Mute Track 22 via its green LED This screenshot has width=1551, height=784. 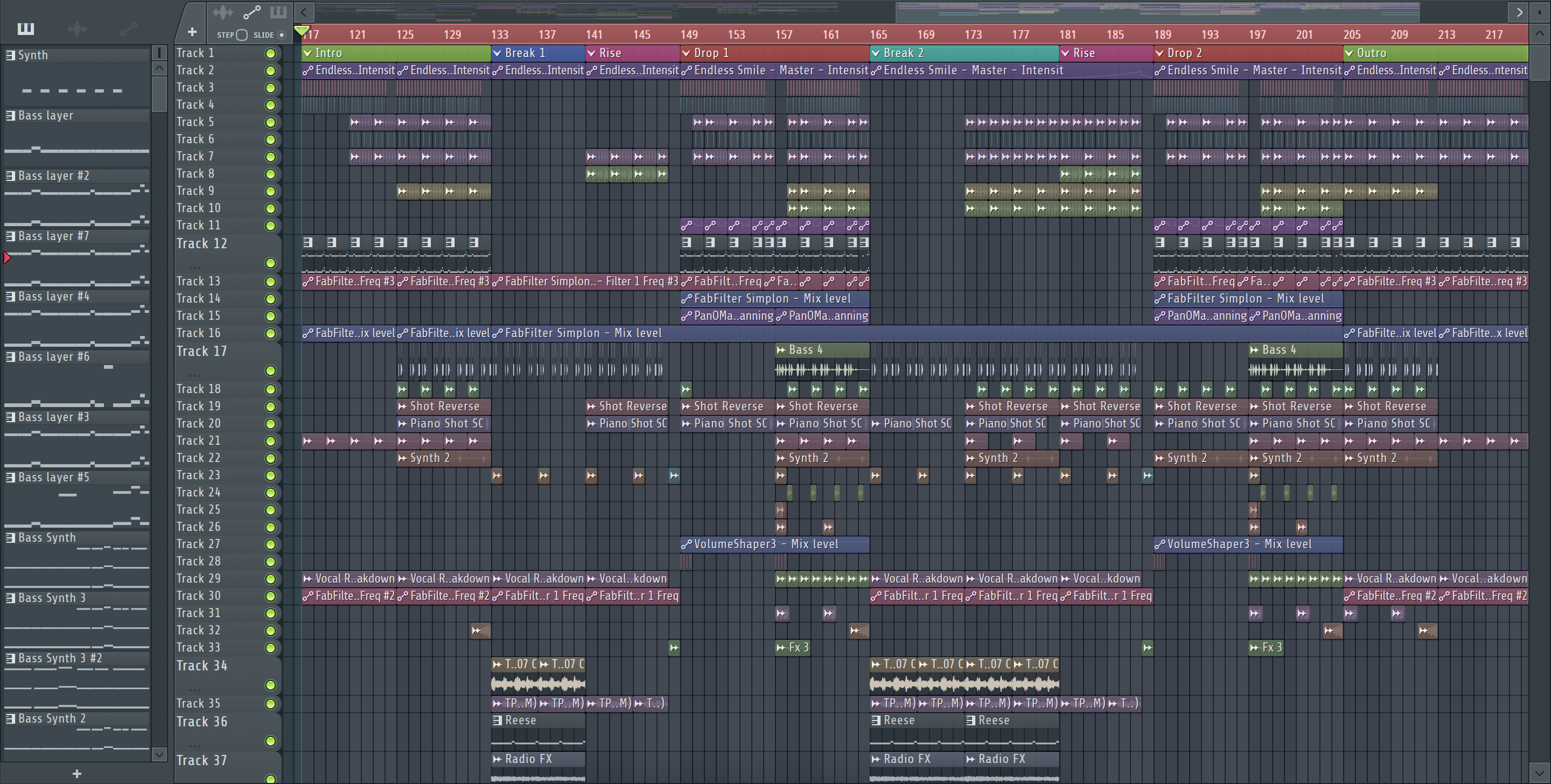click(x=270, y=459)
